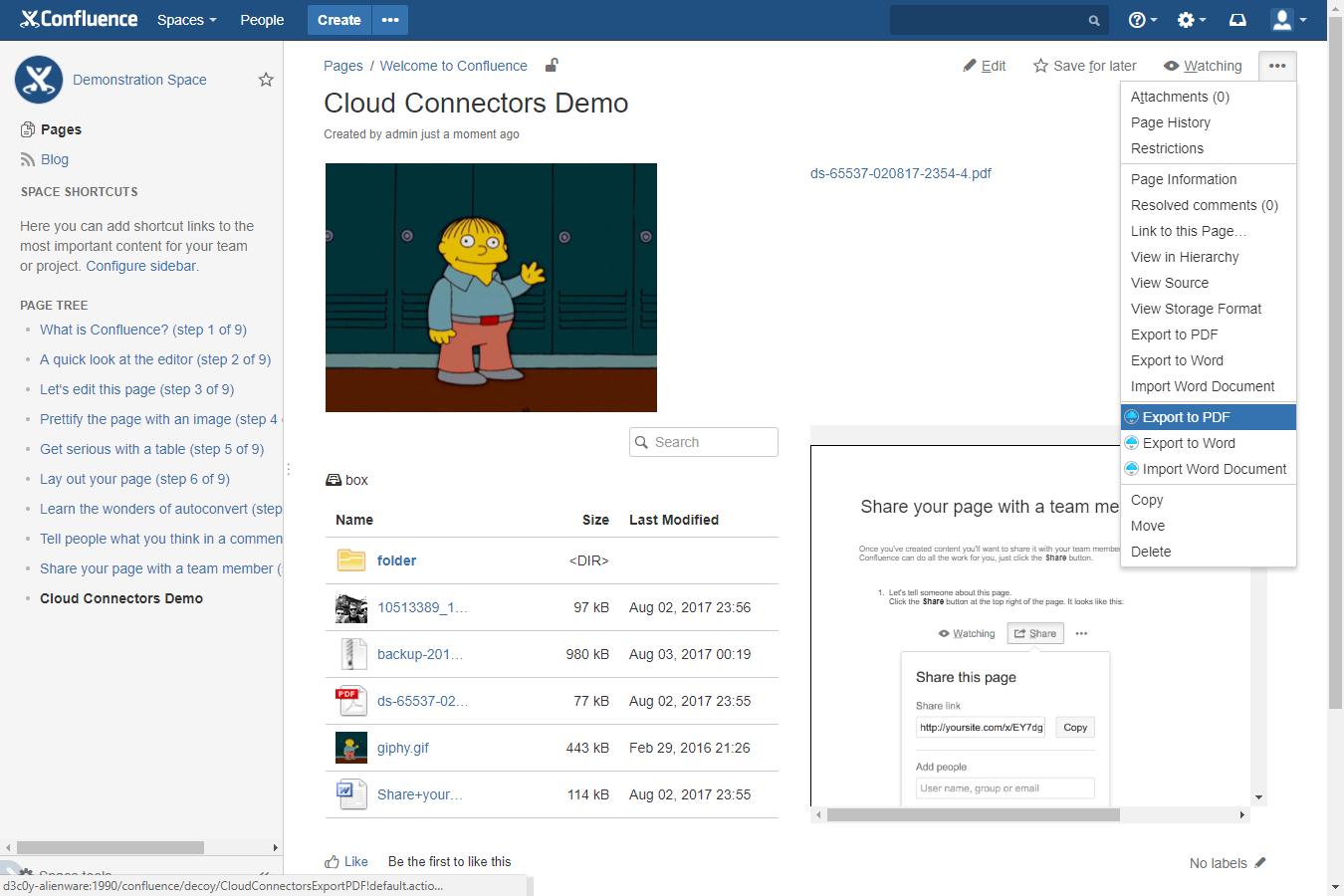Click the browser page vertical scrollbar
Screen dimensions: 1344x896
click(x=1335, y=363)
